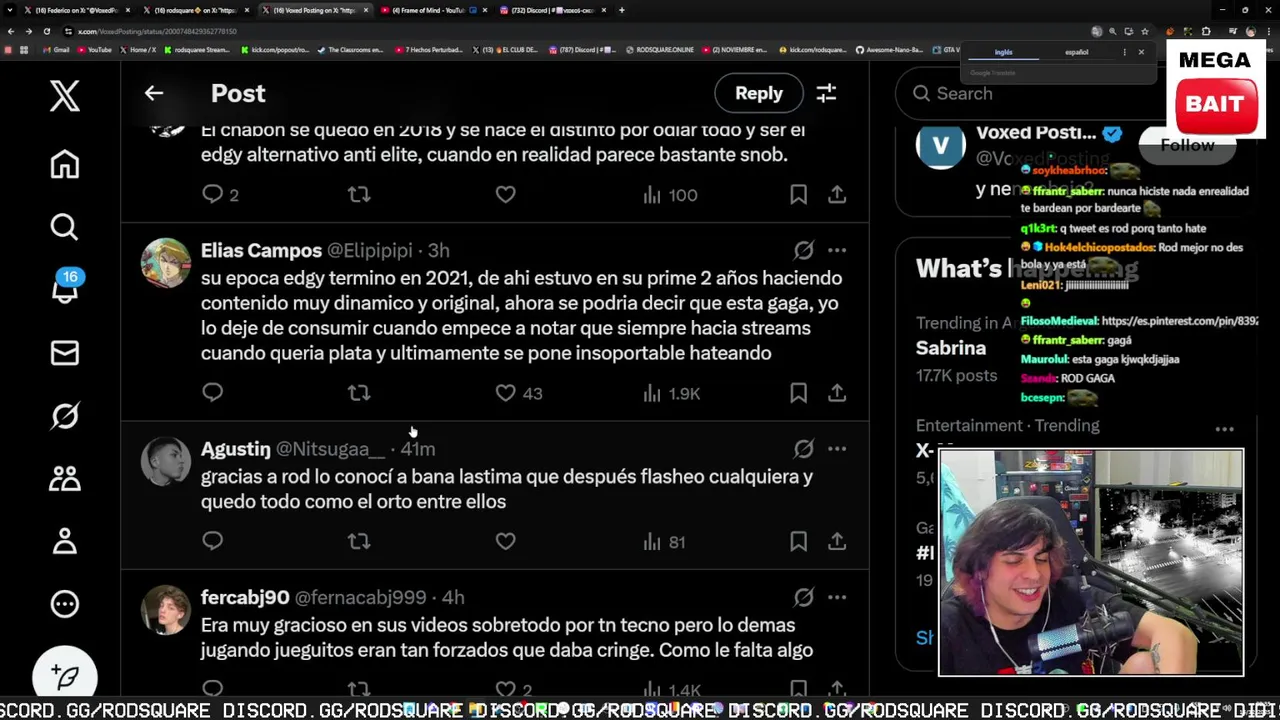Image resolution: width=1280 pixels, height=720 pixels.
Task: Open Grok icon on Agustin's reply
Action: (804, 449)
